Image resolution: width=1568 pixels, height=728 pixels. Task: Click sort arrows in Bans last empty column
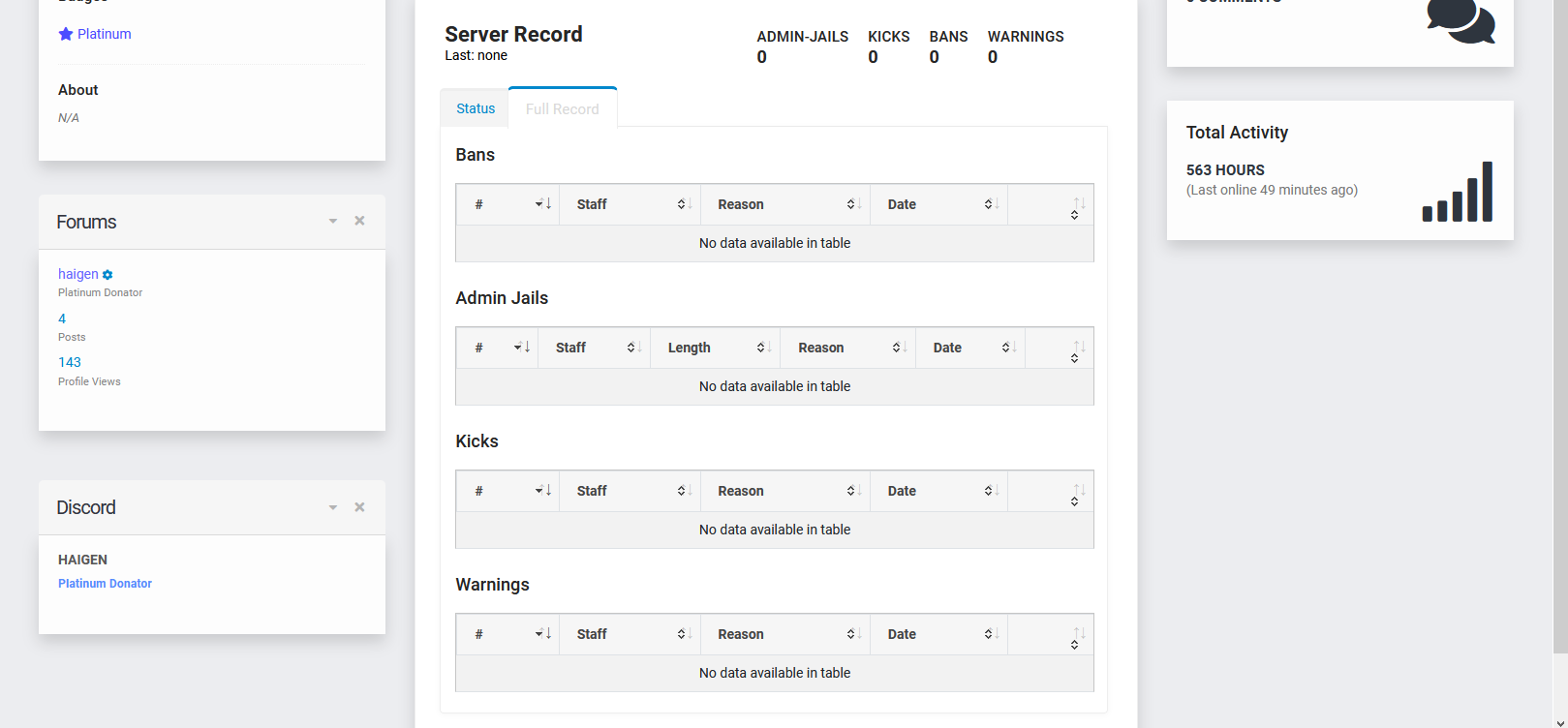pyautogui.click(x=1077, y=207)
